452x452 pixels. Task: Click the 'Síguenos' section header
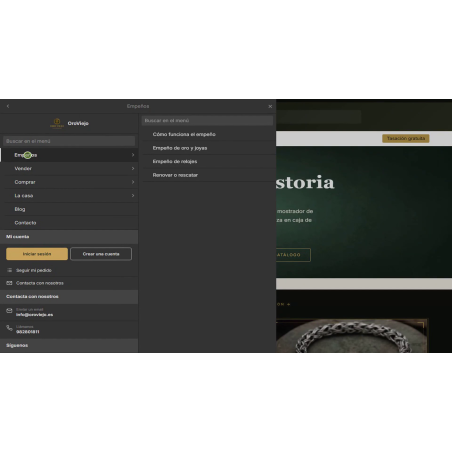[69, 346]
